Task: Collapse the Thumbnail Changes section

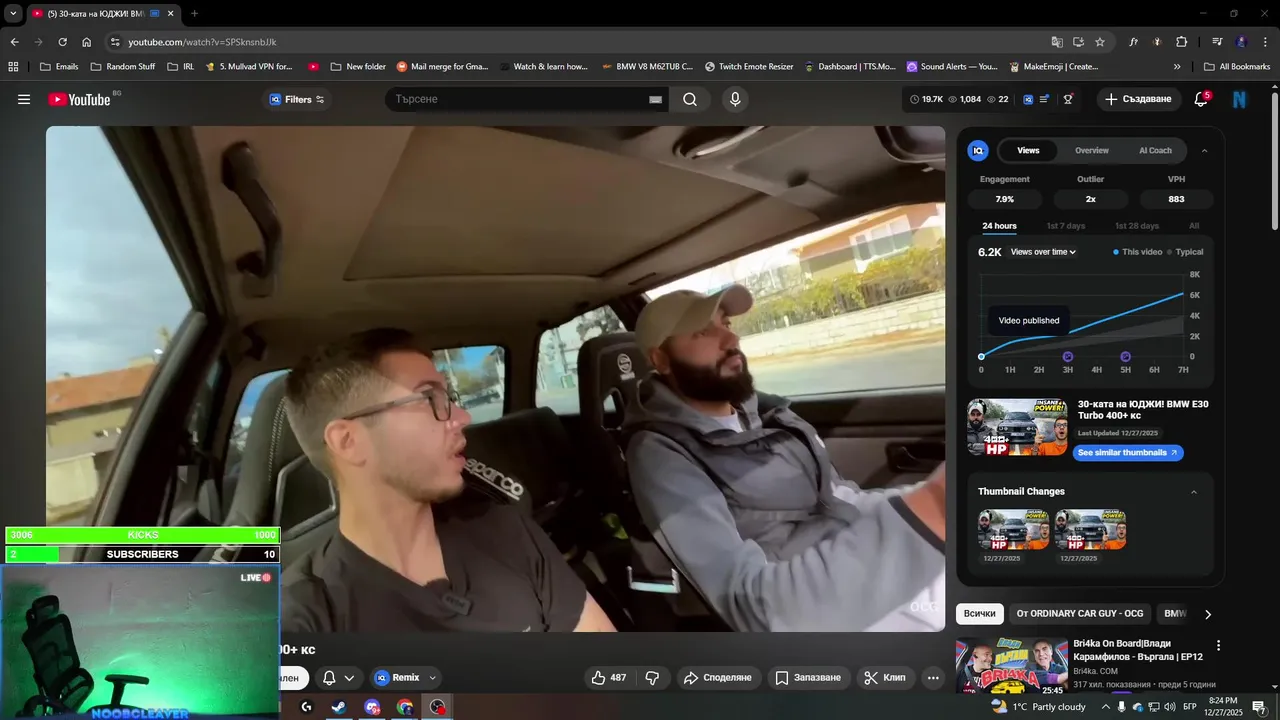Action: 1193,492
